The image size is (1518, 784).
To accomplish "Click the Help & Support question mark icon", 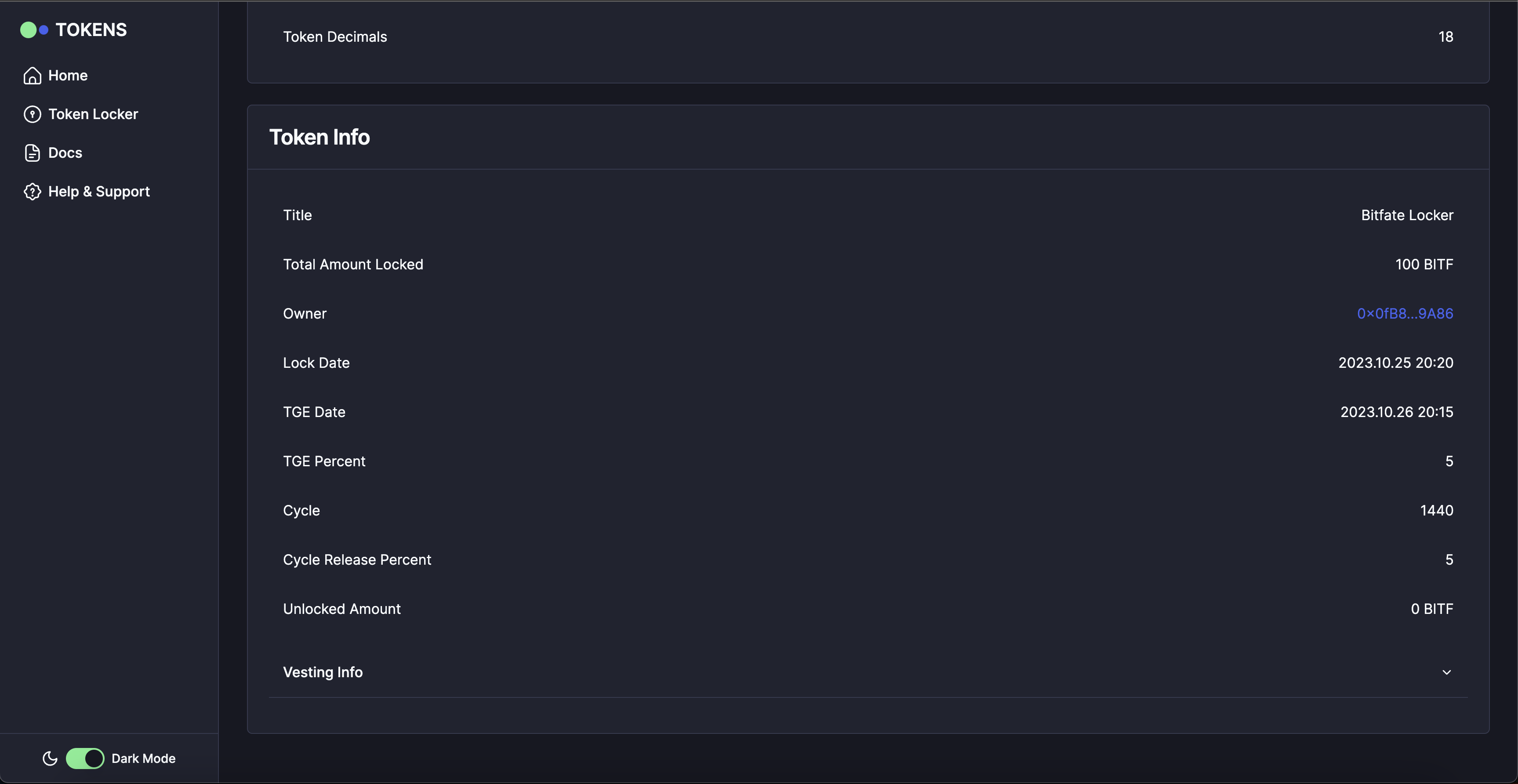I will [32, 192].
